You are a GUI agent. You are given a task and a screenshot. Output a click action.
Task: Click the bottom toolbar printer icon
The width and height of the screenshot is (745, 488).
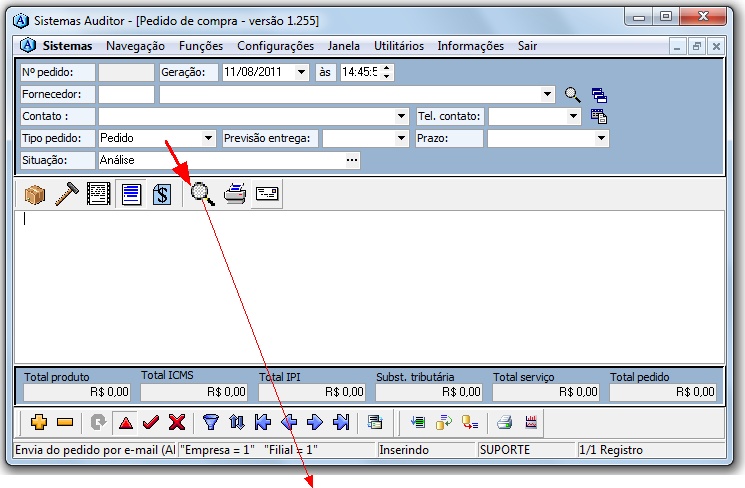505,422
